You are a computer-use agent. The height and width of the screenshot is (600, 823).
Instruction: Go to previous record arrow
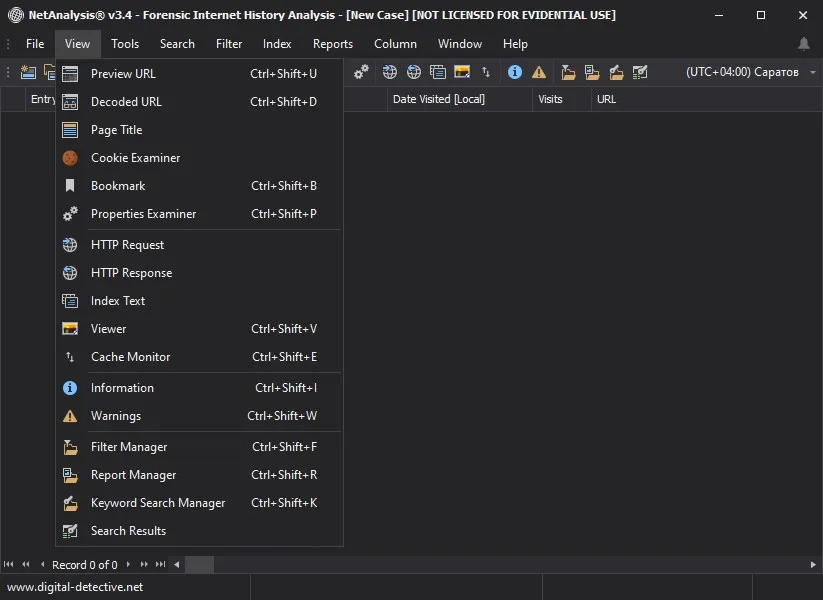point(43,565)
